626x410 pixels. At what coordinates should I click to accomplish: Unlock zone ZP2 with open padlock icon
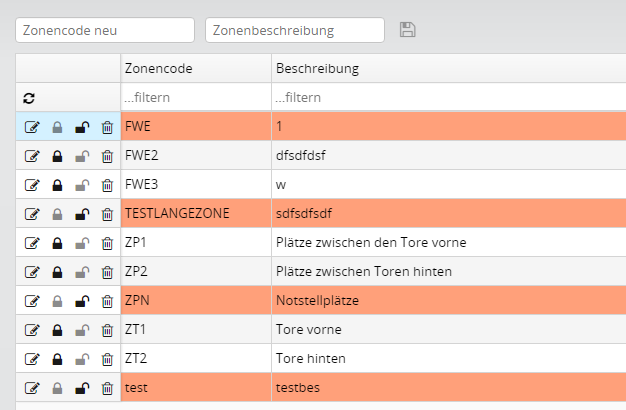tap(82, 272)
